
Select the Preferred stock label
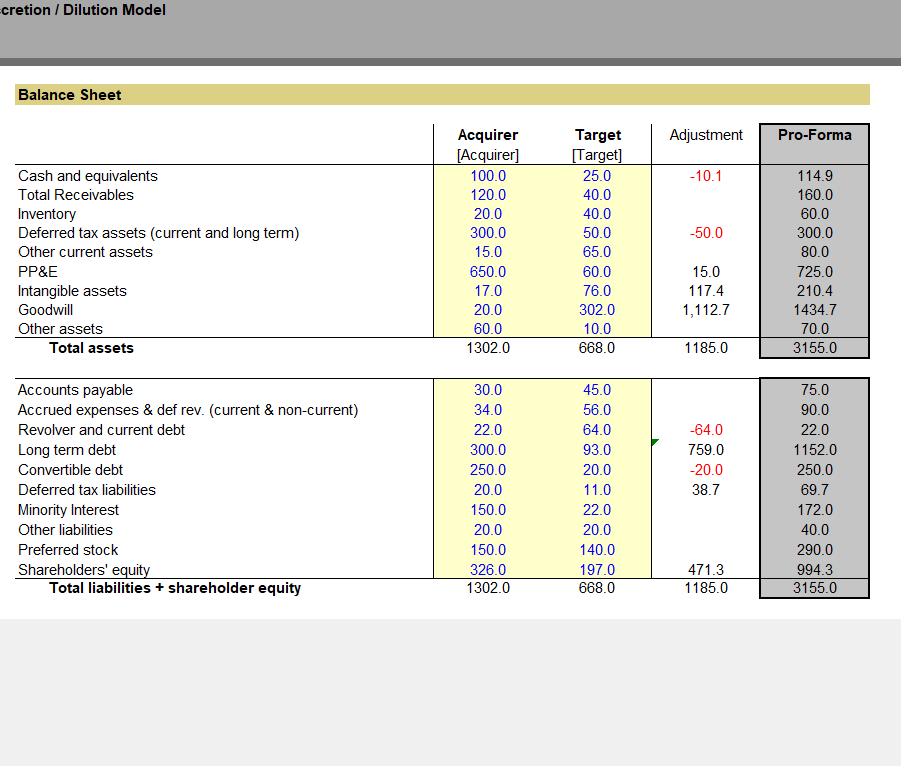coord(68,550)
